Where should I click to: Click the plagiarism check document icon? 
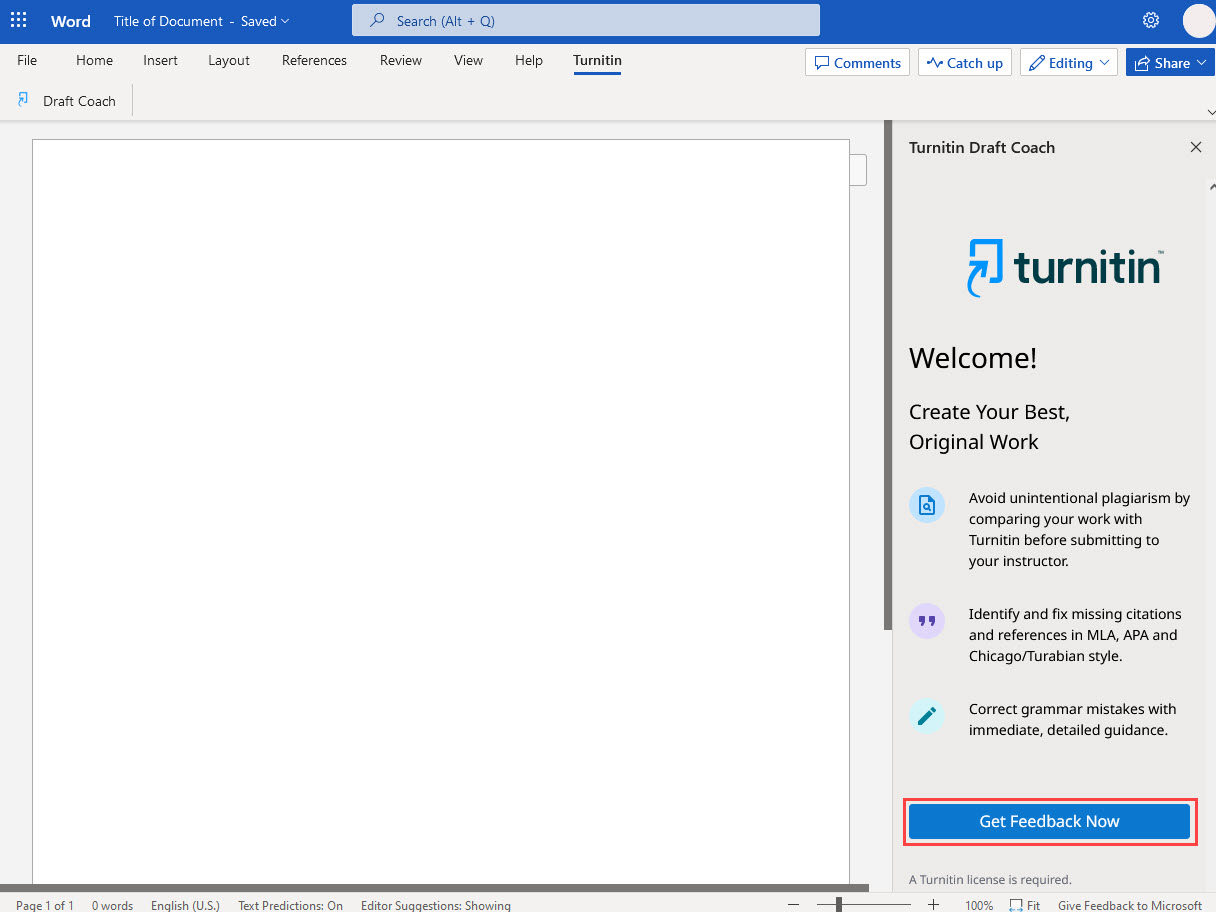927,505
